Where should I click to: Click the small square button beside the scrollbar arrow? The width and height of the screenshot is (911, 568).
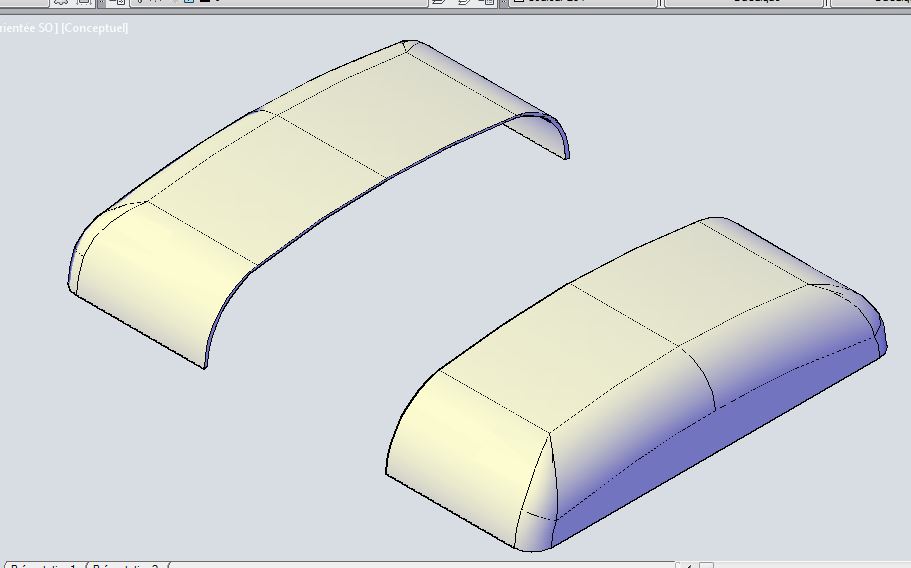(x=707, y=565)
